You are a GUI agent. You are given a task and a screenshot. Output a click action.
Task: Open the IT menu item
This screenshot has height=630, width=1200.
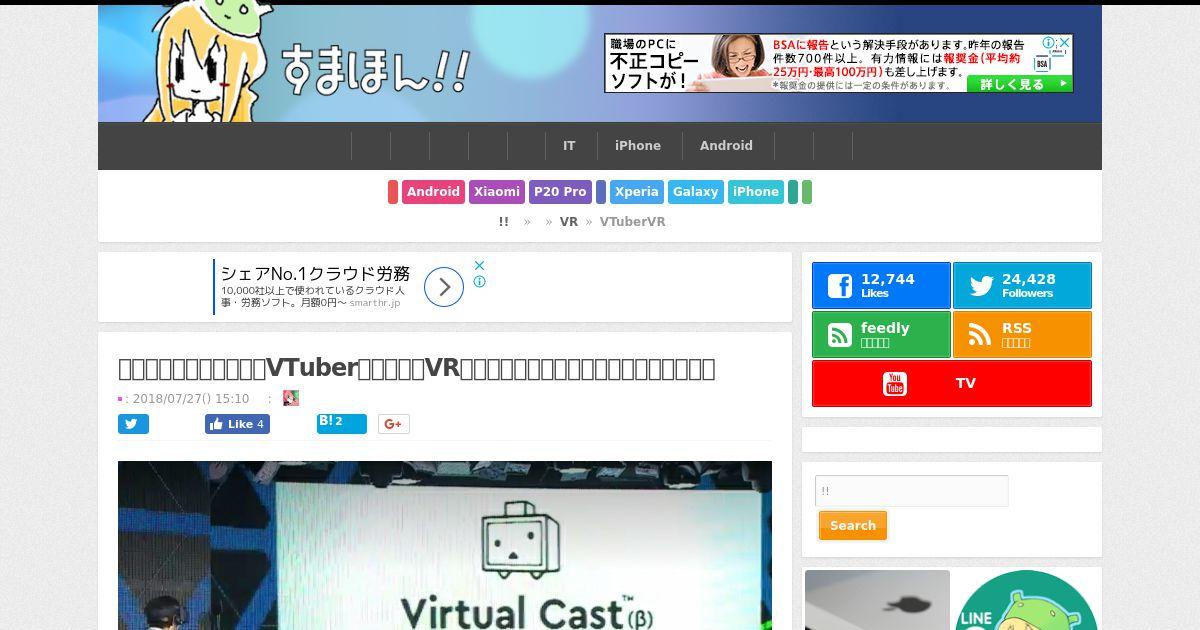pyautogui.click(x=569, y=146)
